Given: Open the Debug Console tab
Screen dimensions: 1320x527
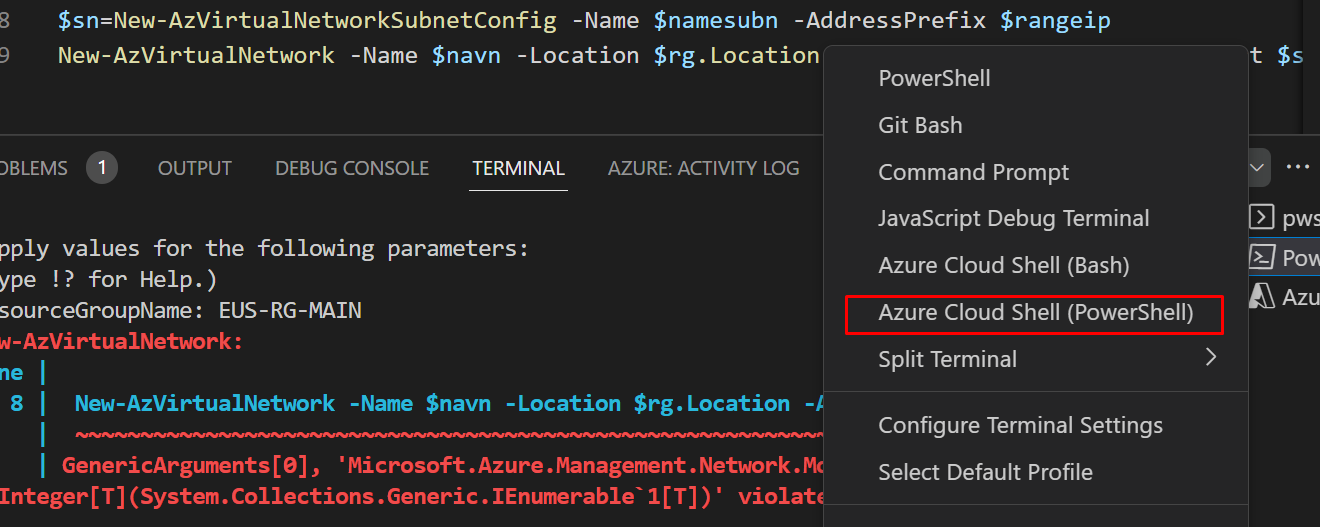Looking at the screenshot, I should 352,168.
